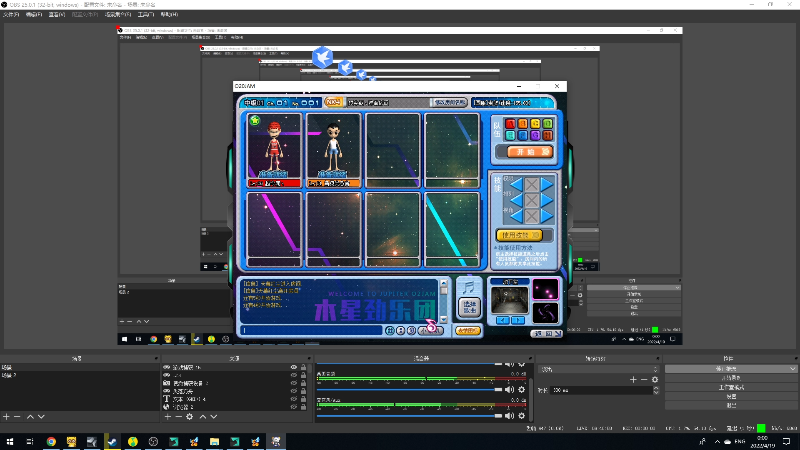This screenshot has width=800, height=450.
Task: Remove scene transition with minus icon
Action: click(644, 380)
